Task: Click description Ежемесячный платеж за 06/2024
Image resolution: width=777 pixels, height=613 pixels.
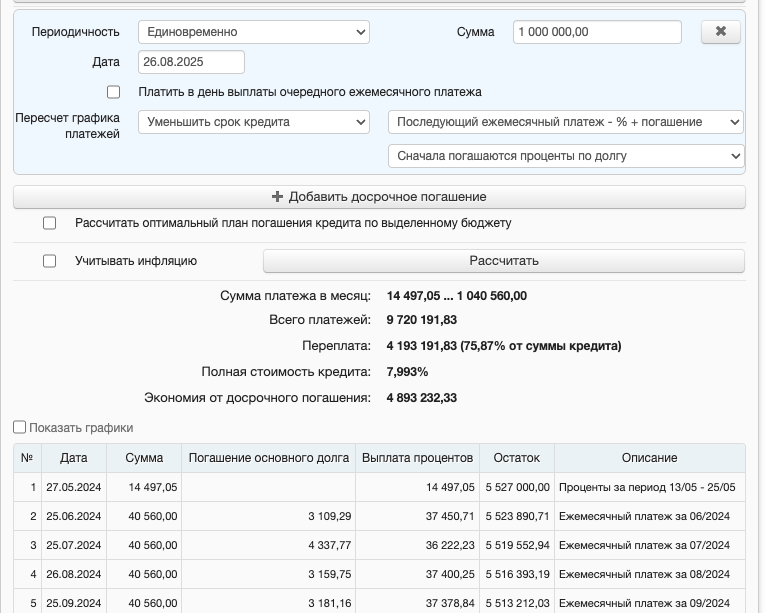Action: 644,516
